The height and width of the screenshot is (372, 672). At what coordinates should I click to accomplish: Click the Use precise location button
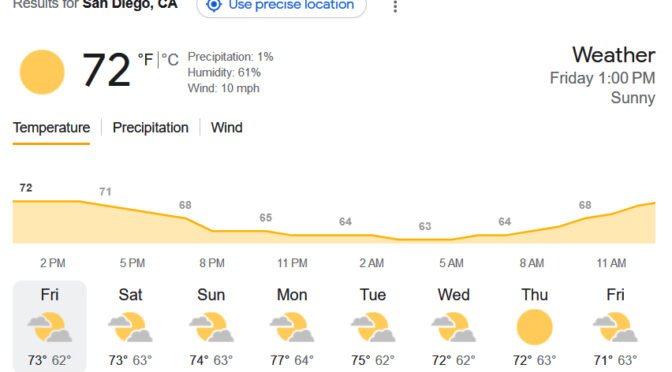[282, 6]
